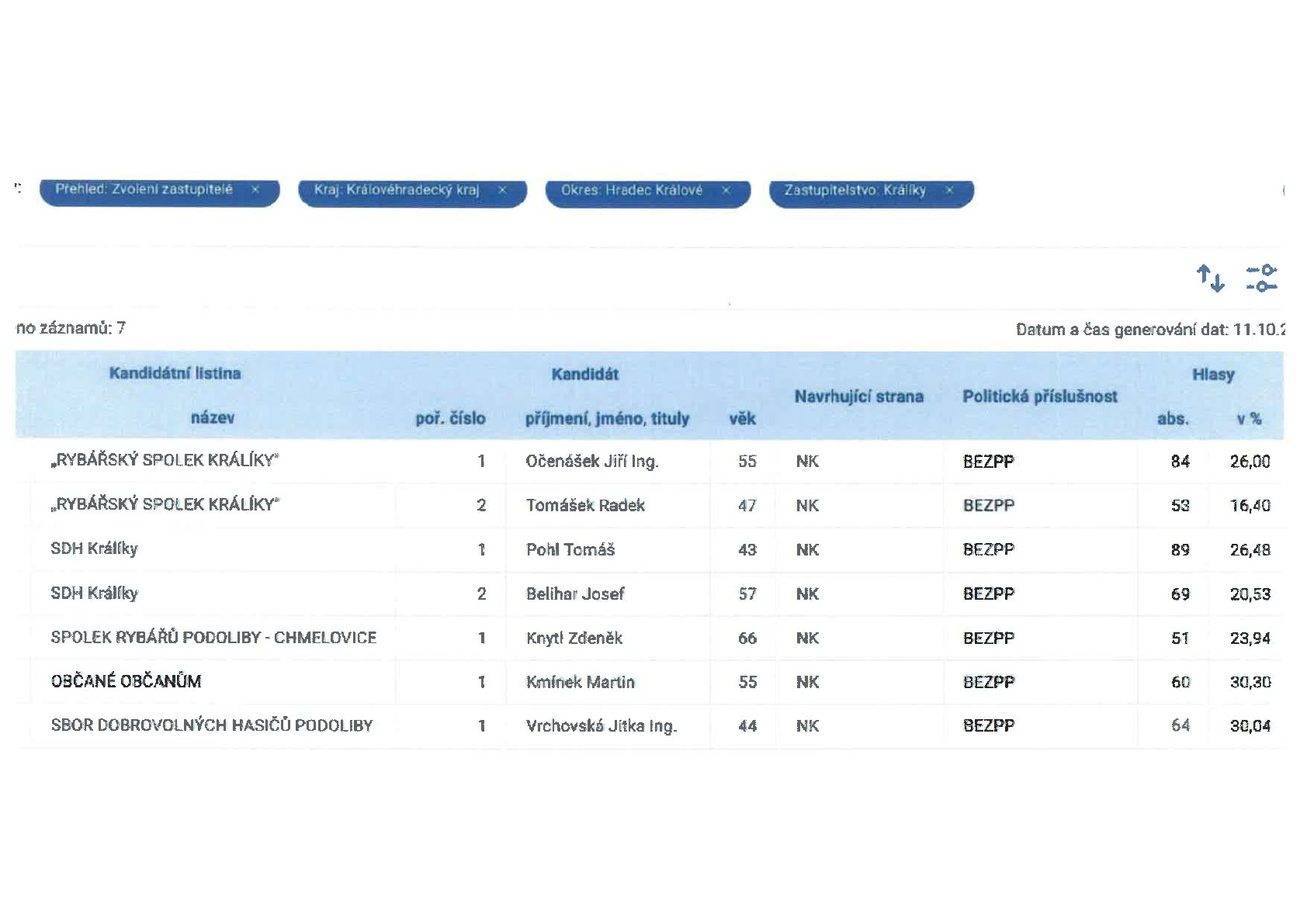Screen dimensions: 1307x924
Task: Remove the 'Zastupitelstvo: Králíky' filter chip
Action: (x=948, y=190)
